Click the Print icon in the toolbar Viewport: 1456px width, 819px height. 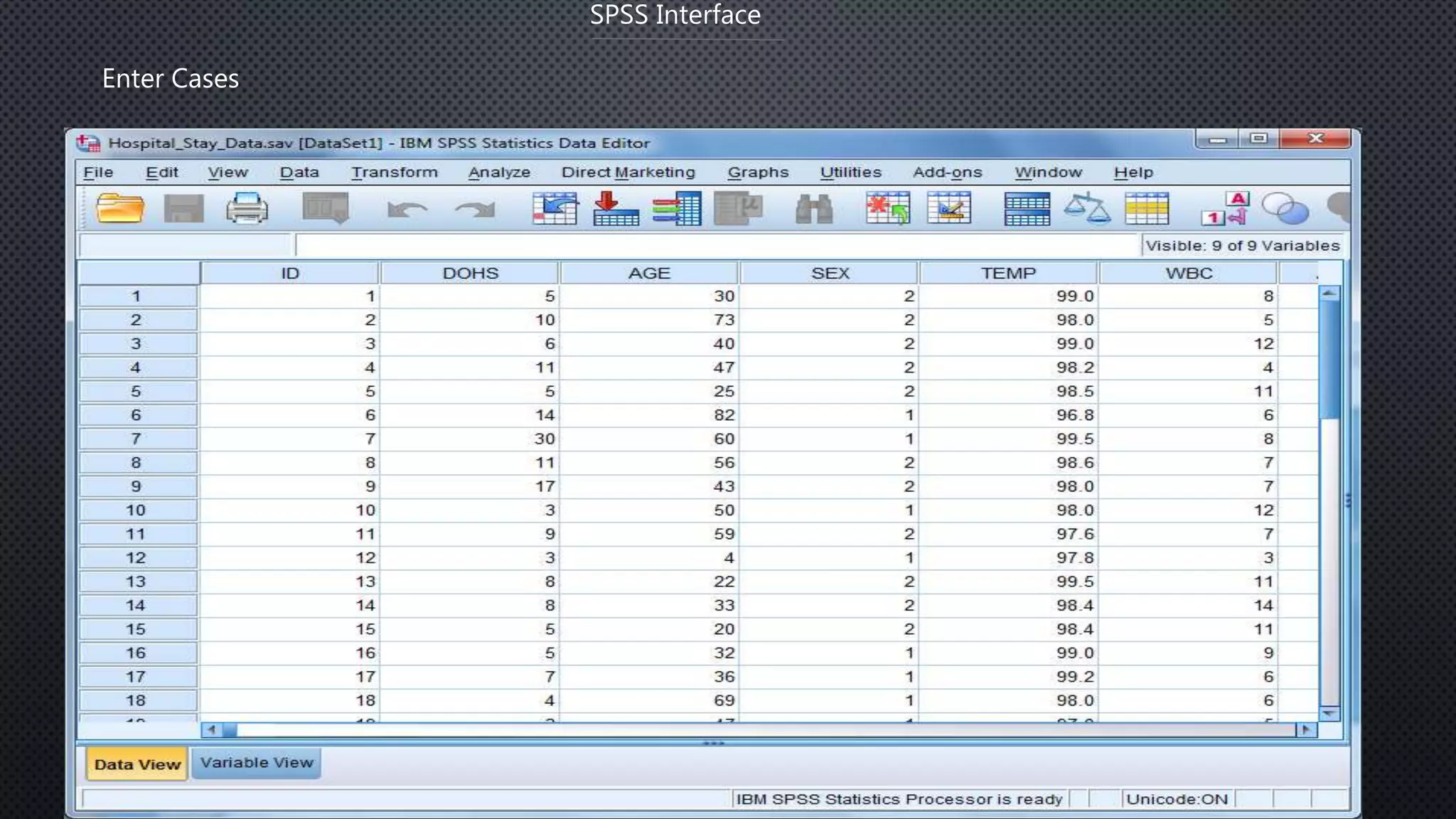[x=247, y=209]
